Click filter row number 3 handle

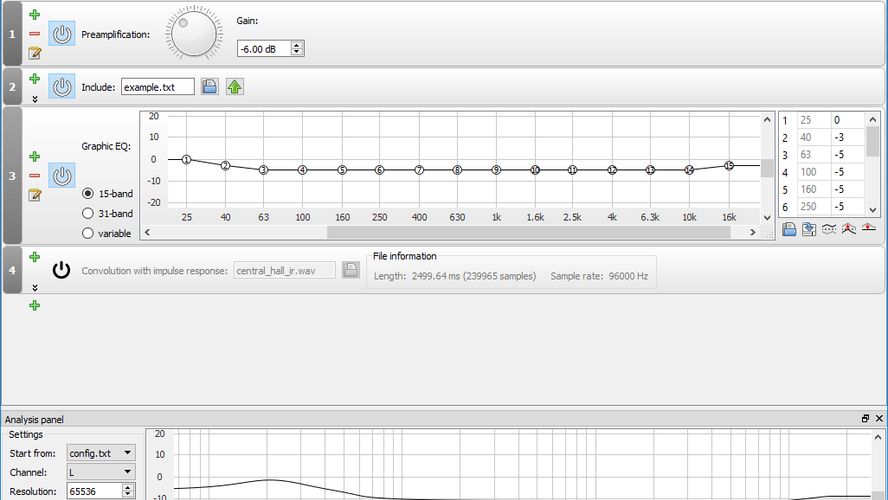click(x=12, y=176)
